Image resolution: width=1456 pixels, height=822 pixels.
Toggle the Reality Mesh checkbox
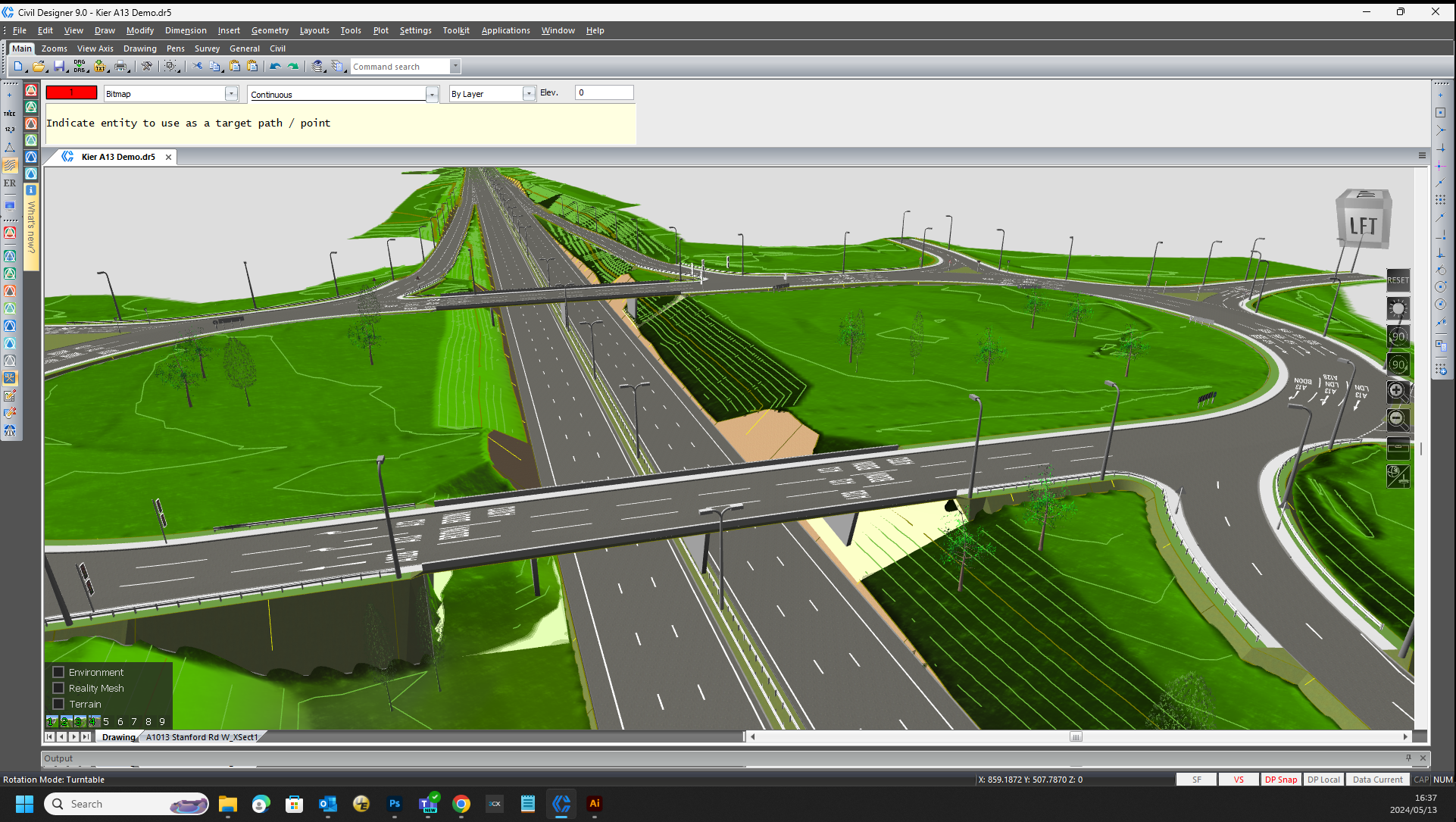(58, 688)
